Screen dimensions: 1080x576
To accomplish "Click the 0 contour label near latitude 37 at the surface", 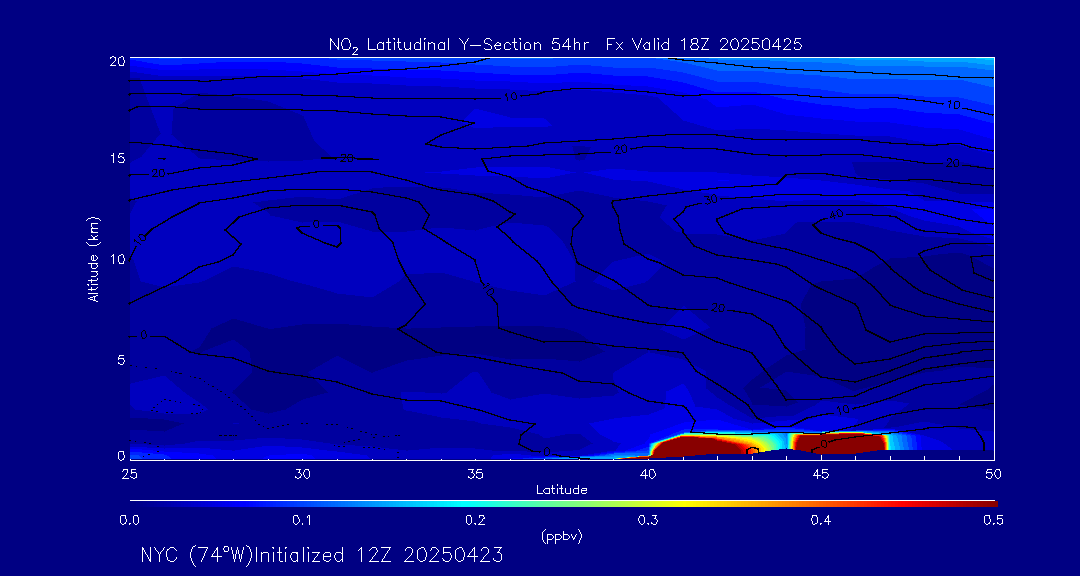I will click(x=547, y=452).
